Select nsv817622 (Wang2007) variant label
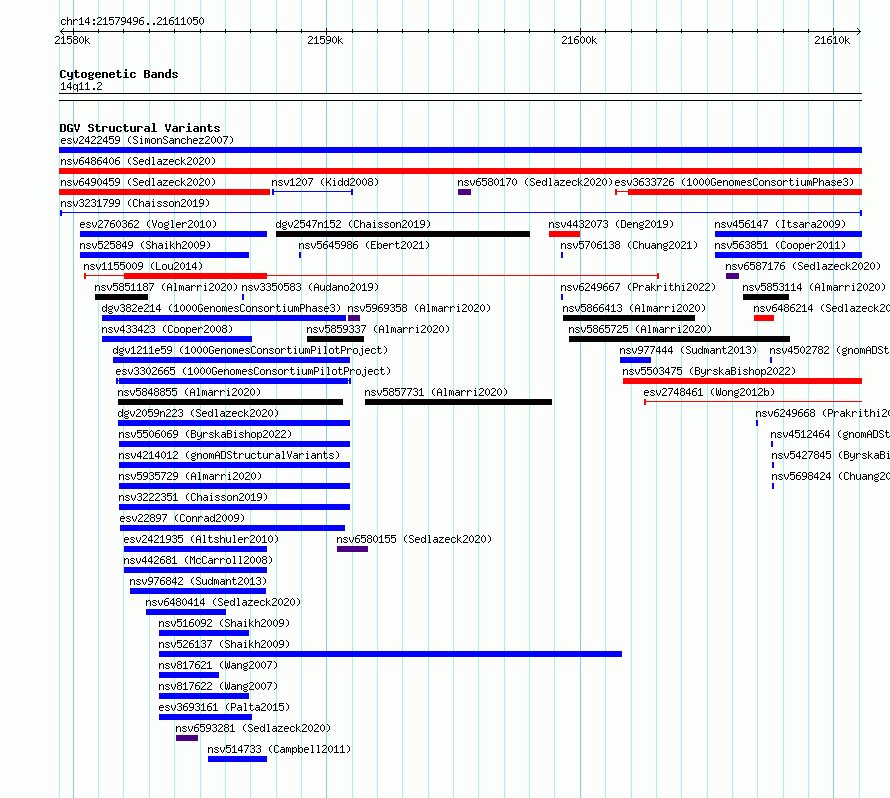The width and height of the screenshot is (890, 798). 218,686
